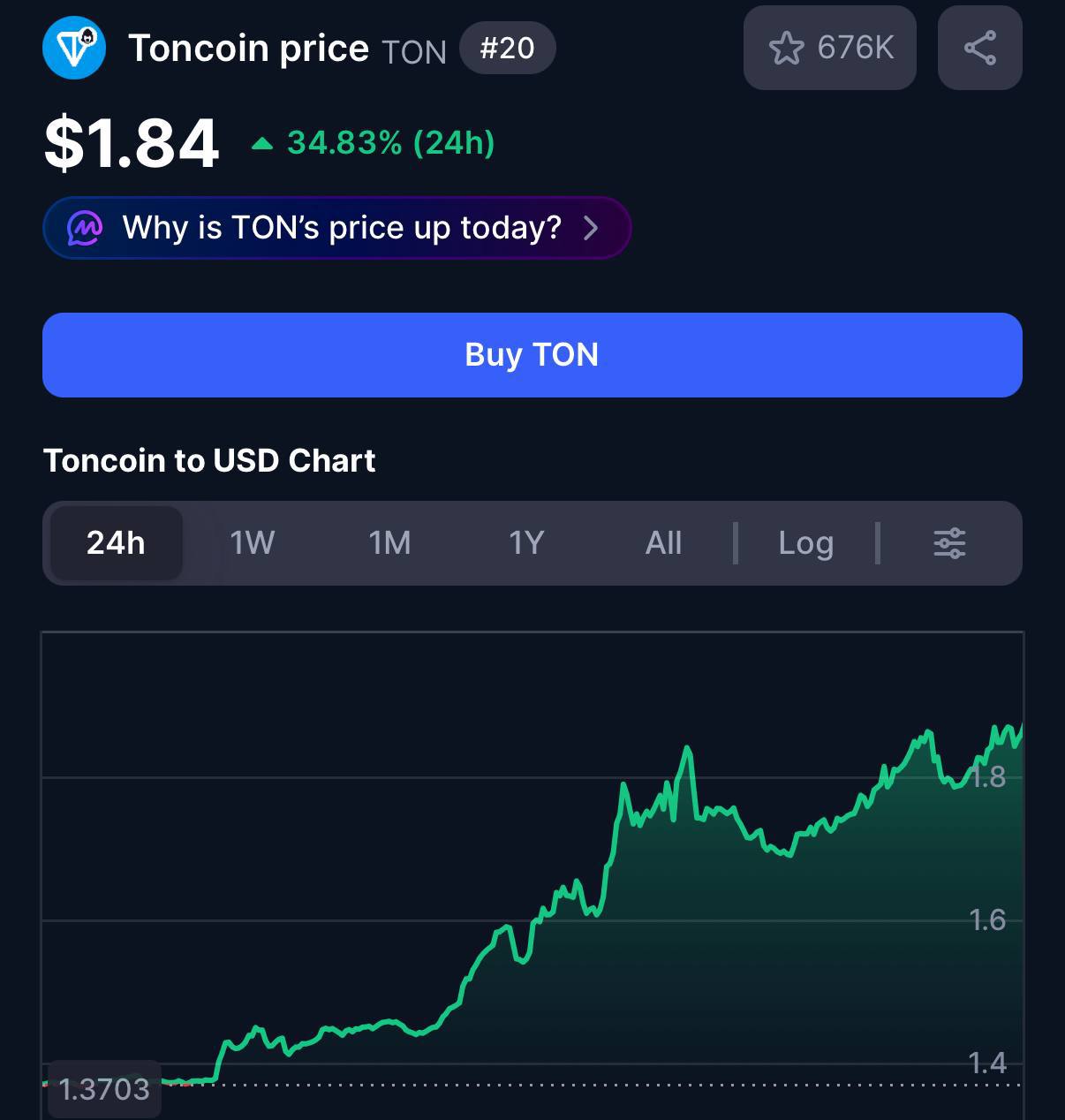Expand 'Why is TON's price up today?' arrow

591,228
